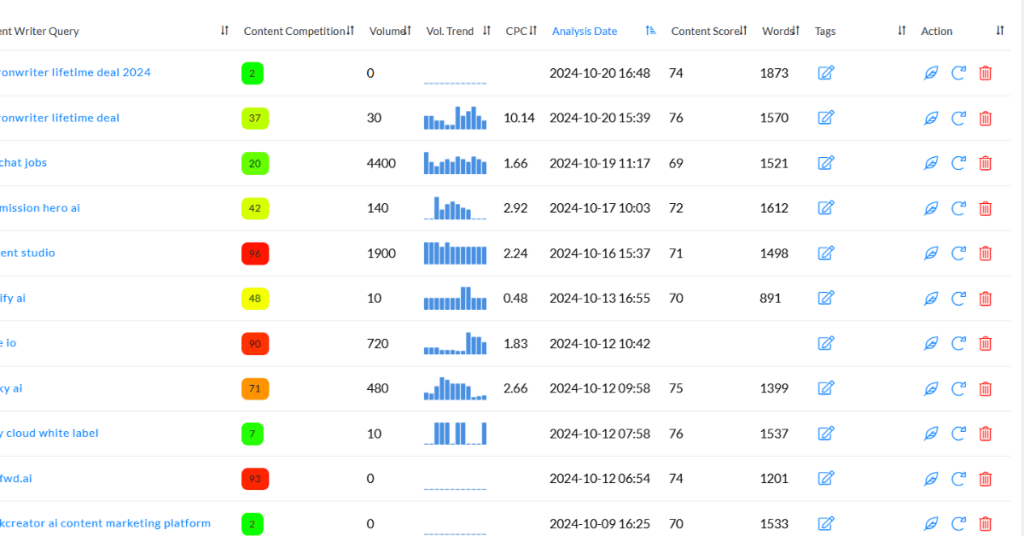Sort by Vol. Trend column
The width and height of the screenshot is (1024, 536).
(487, 31)
